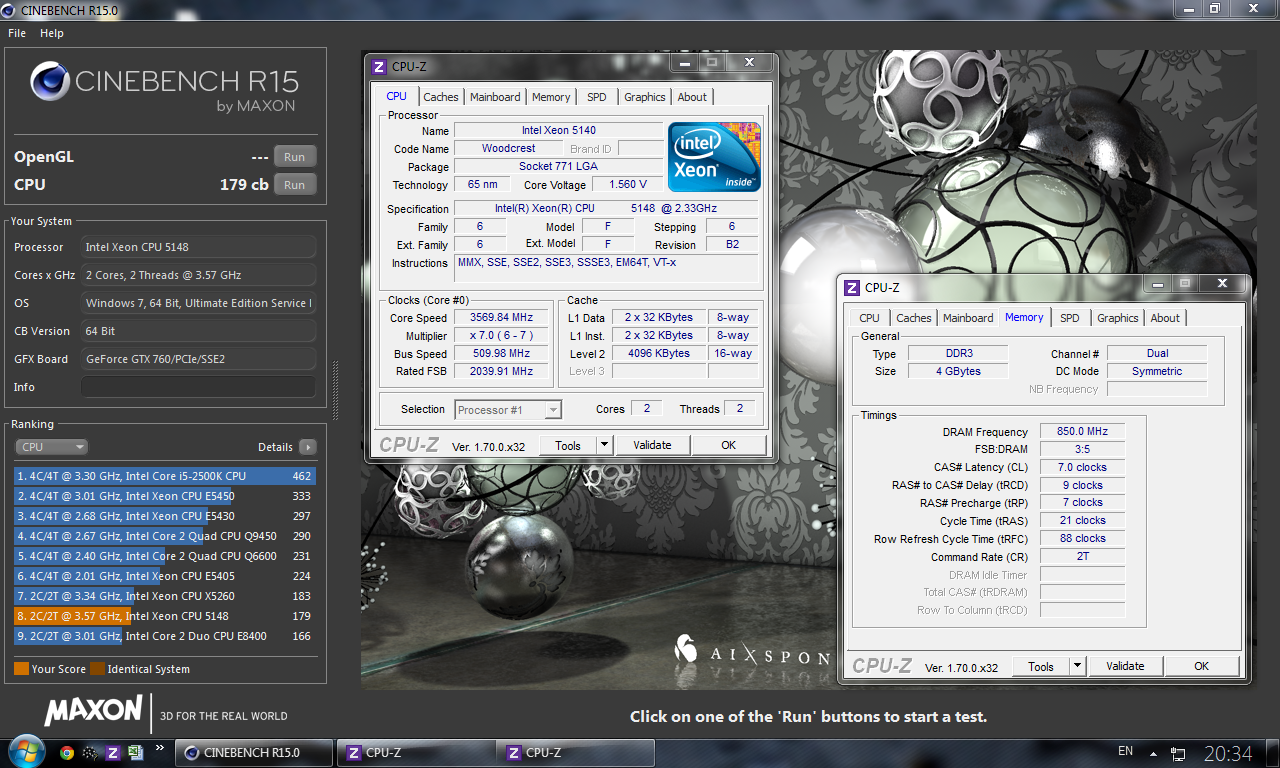The image size is (1280, 768).
Task: Run the OpenGL benchmark
Action: [295, 157]
